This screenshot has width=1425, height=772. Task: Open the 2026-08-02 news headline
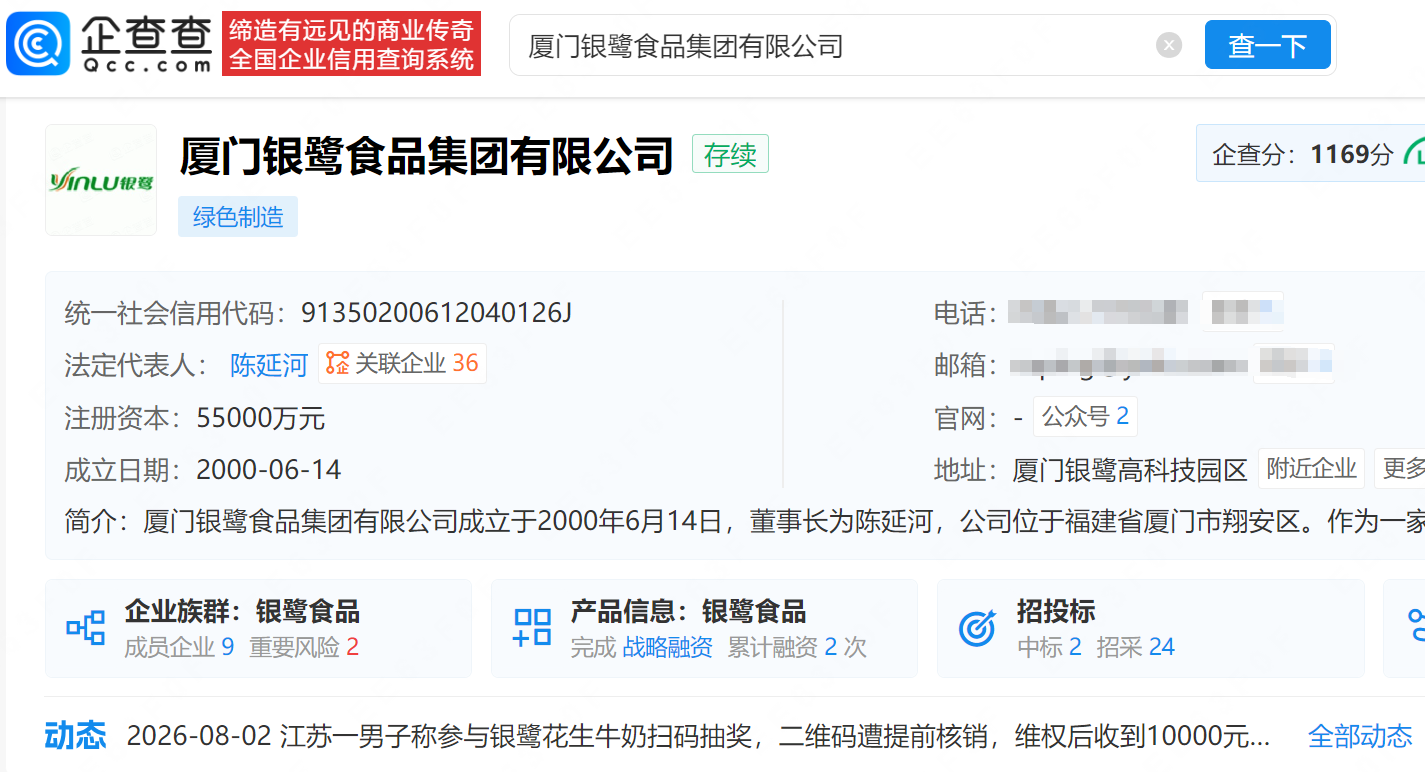698,737
